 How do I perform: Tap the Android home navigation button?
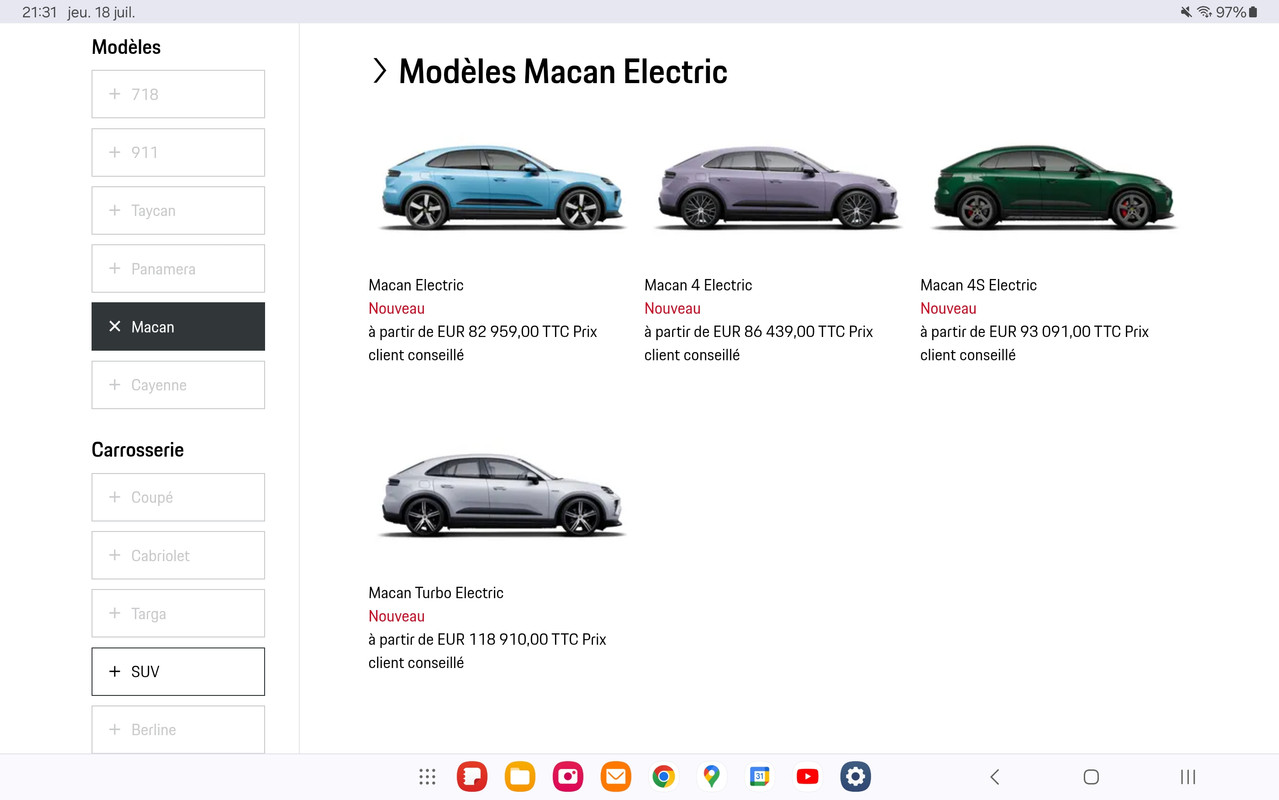pos(1091,777)
